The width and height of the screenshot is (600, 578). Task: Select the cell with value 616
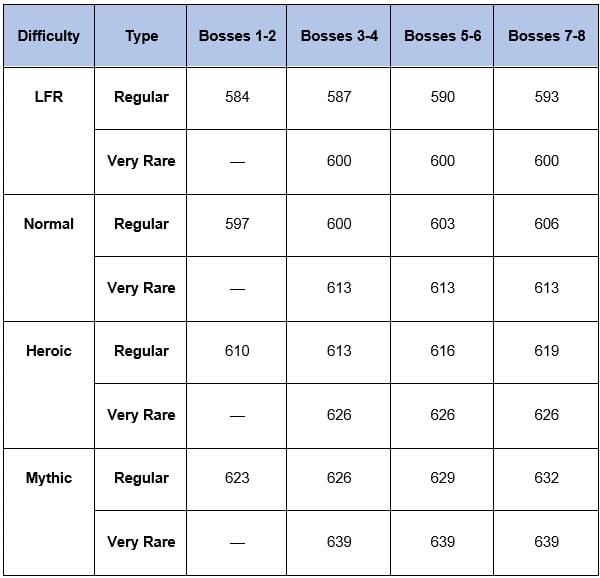(x=442, y=351)
